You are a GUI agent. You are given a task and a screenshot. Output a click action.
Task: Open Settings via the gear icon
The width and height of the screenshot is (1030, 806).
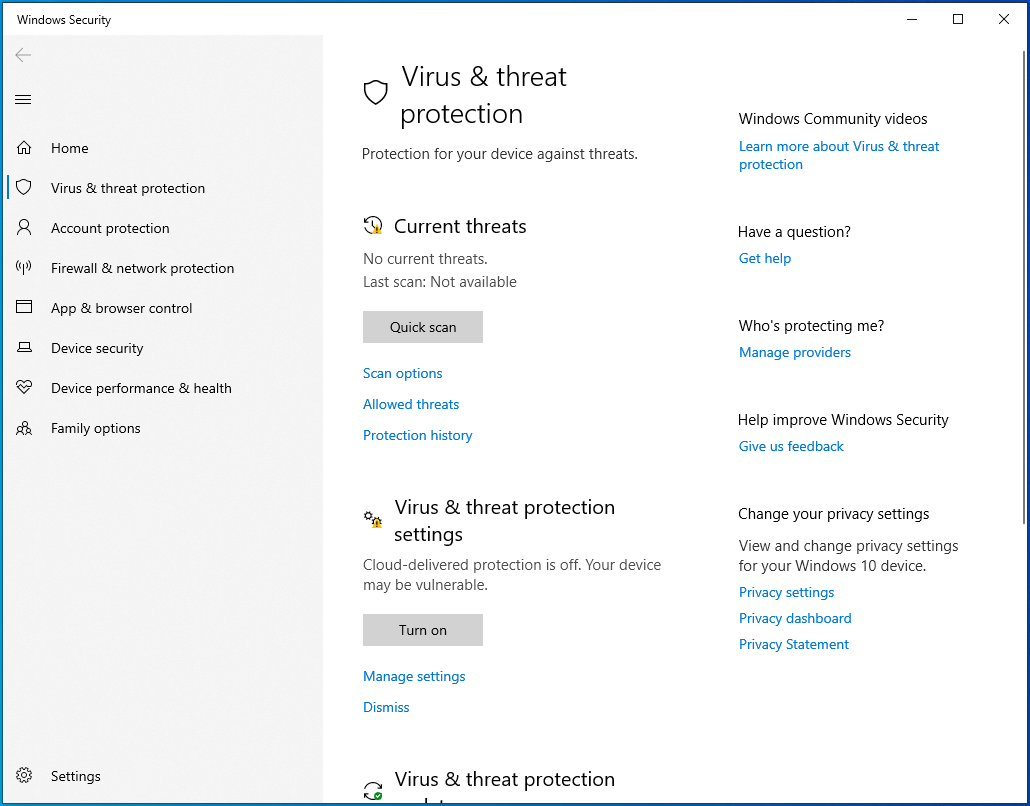coord(23,775)
